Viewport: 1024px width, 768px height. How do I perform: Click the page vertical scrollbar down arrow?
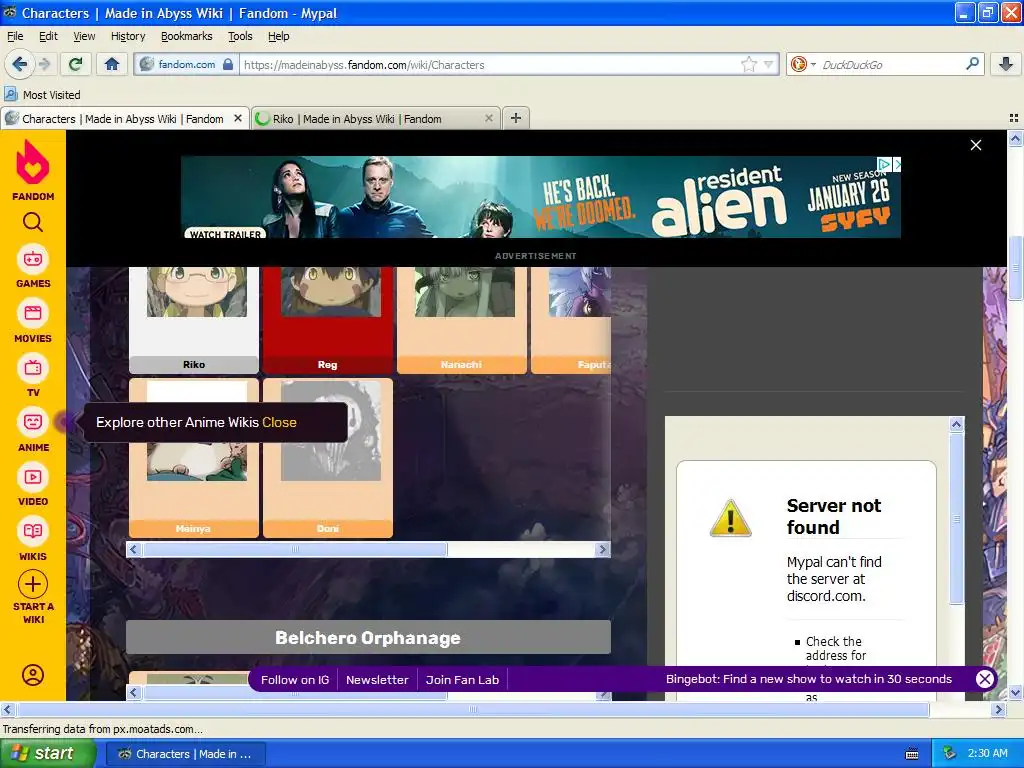(1015, 692)
